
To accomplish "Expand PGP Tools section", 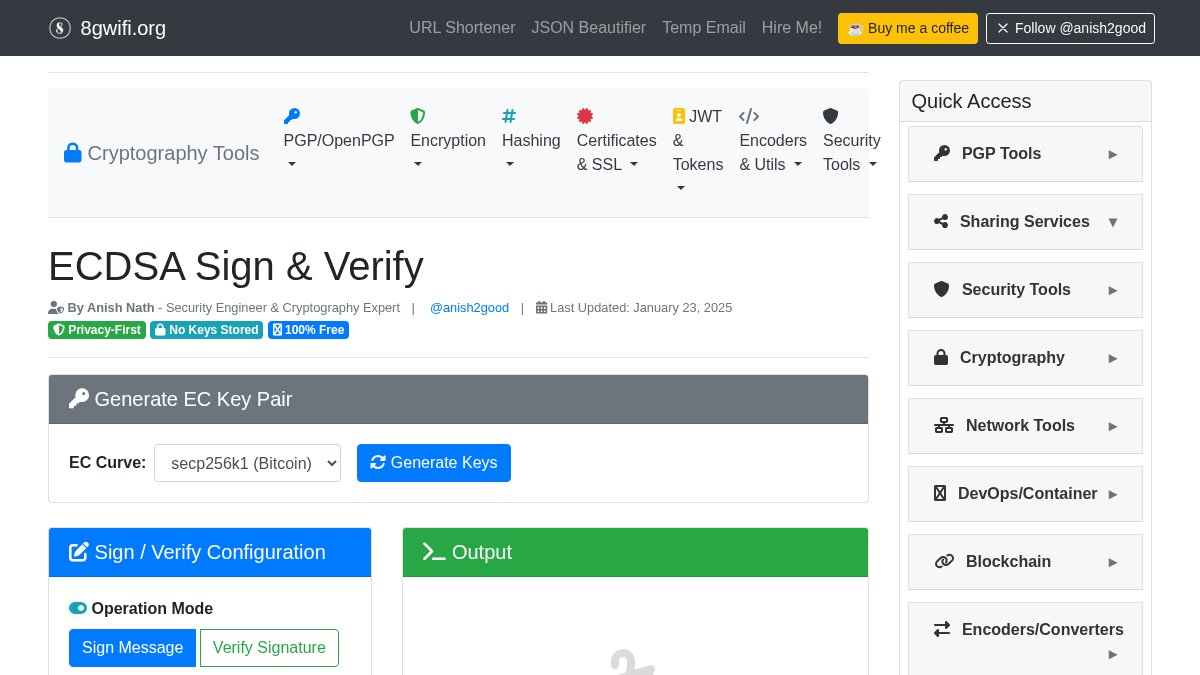I will (1025, 154).
